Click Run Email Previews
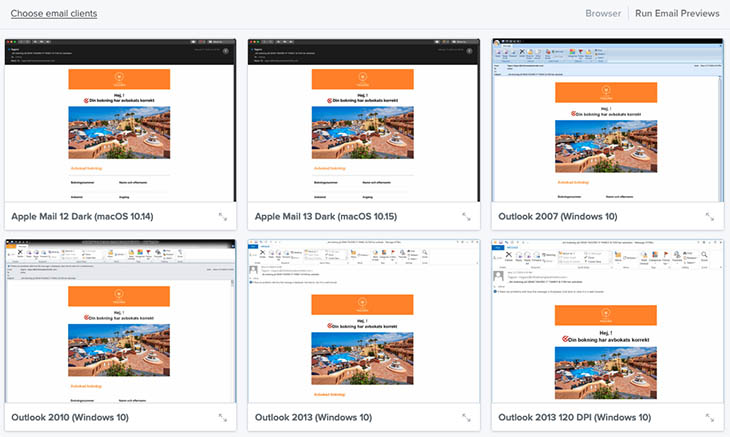 677,13
